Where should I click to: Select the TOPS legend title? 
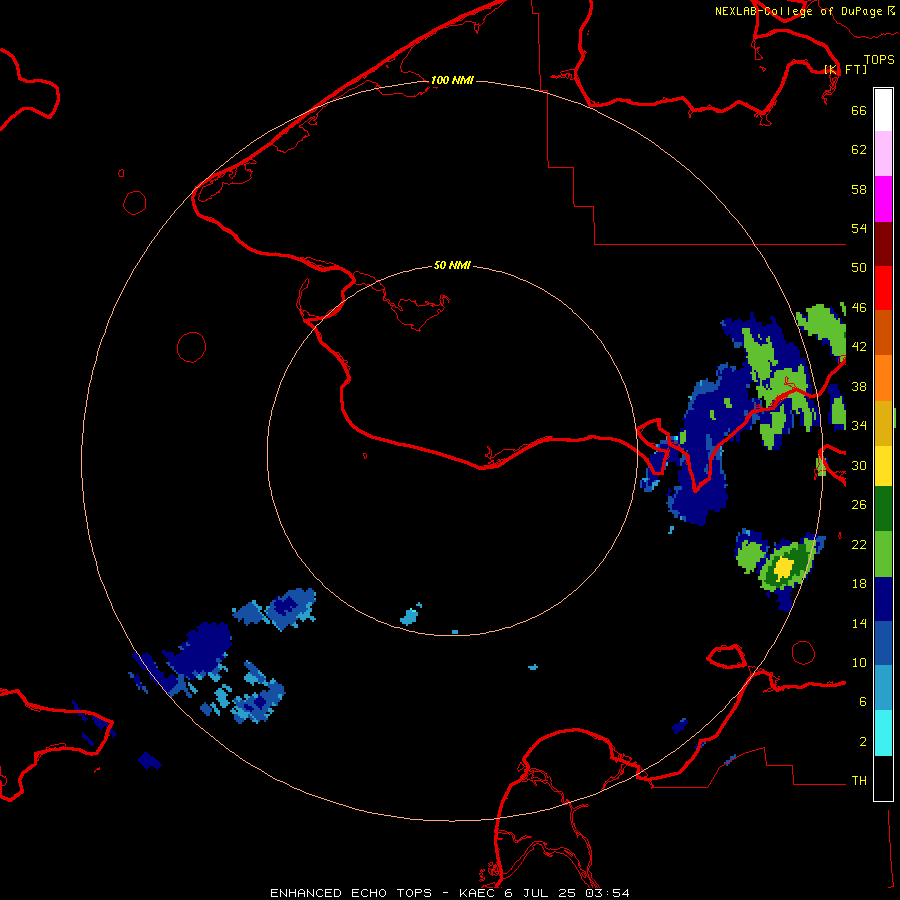(x=879, y=59)
